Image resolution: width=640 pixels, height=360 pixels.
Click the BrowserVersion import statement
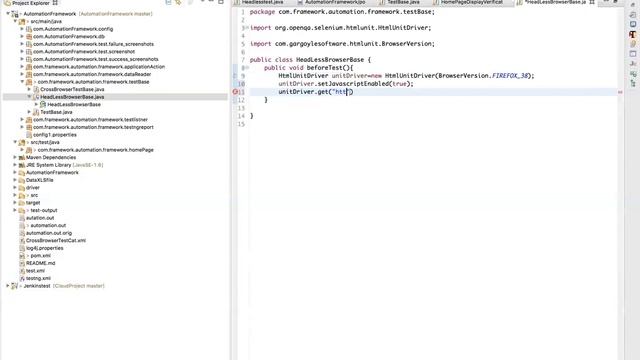[342, 44]
